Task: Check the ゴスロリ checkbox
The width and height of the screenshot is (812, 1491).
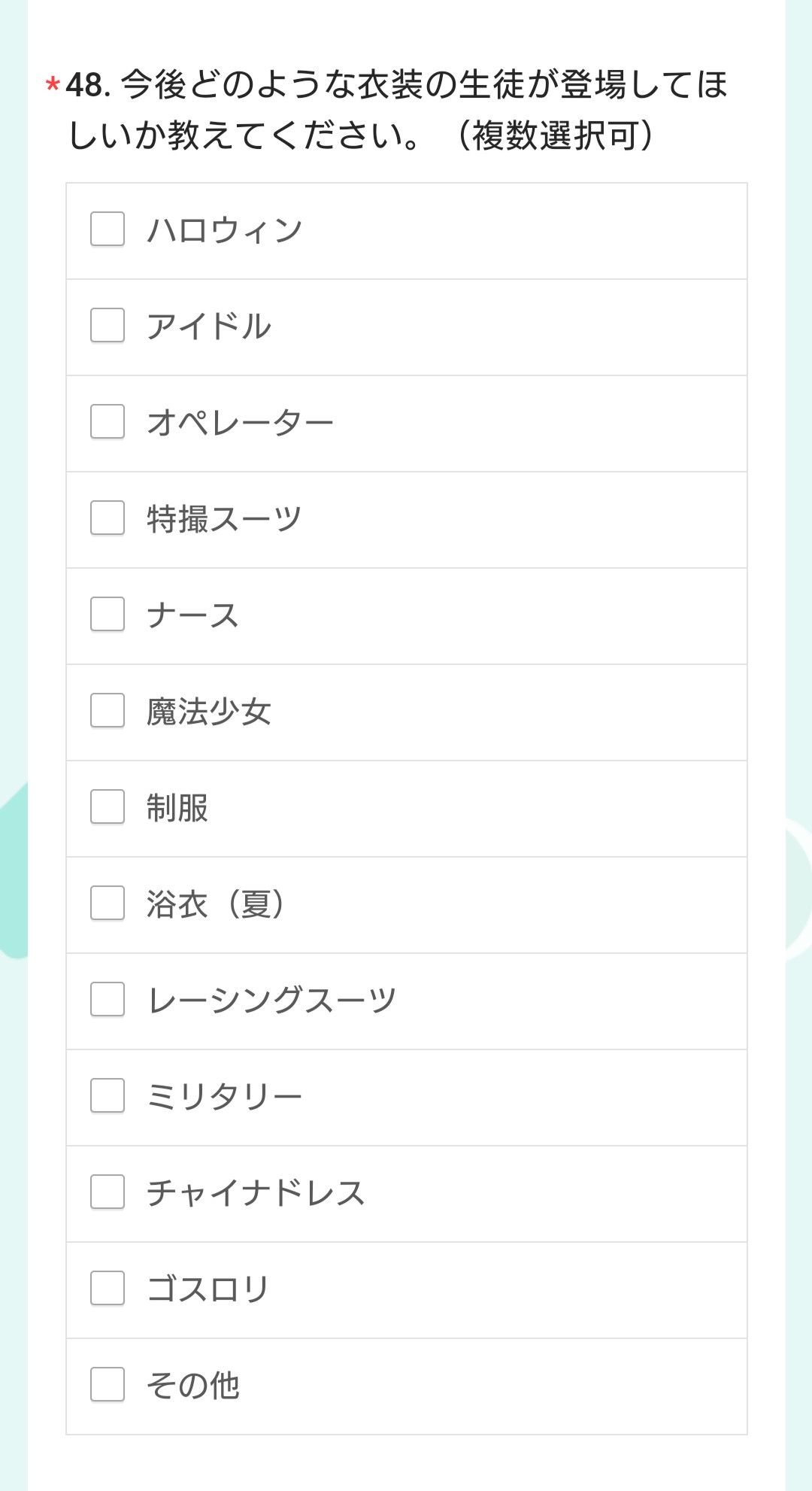Action: [x=108, y=1289]
